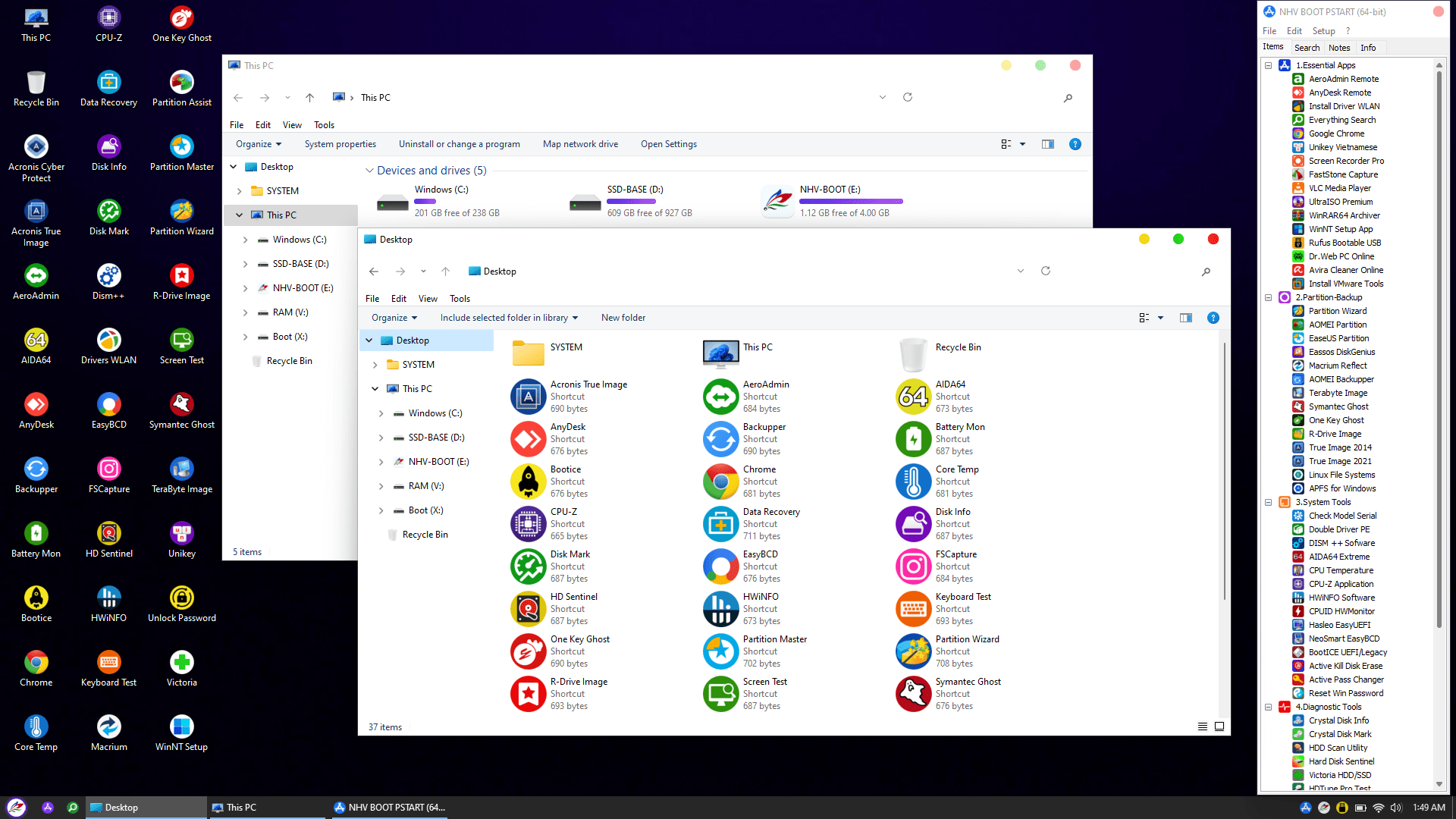1456x819 pixels.
Task: Open Bootice shortcut in Desktop window
Action: [x=548, y=482]
